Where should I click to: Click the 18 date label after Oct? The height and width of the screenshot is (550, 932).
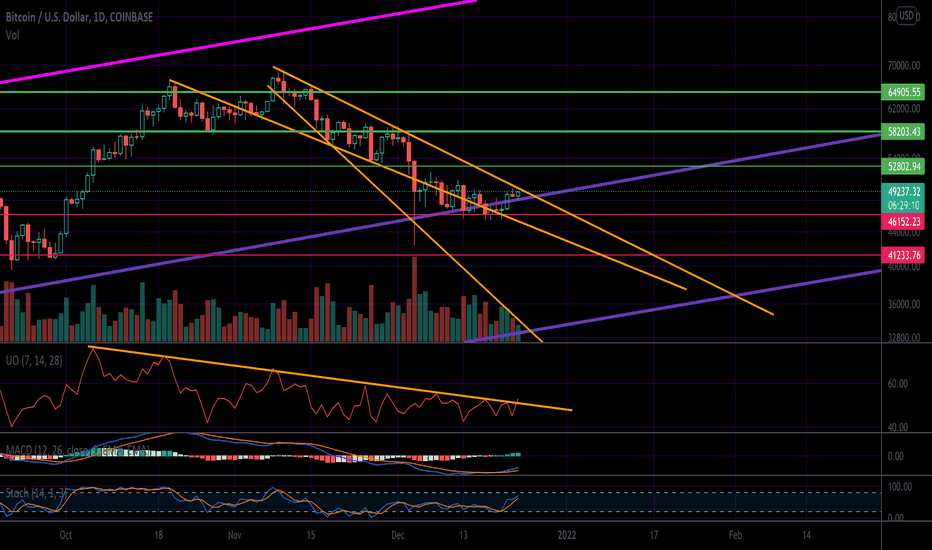coord(158,535)
